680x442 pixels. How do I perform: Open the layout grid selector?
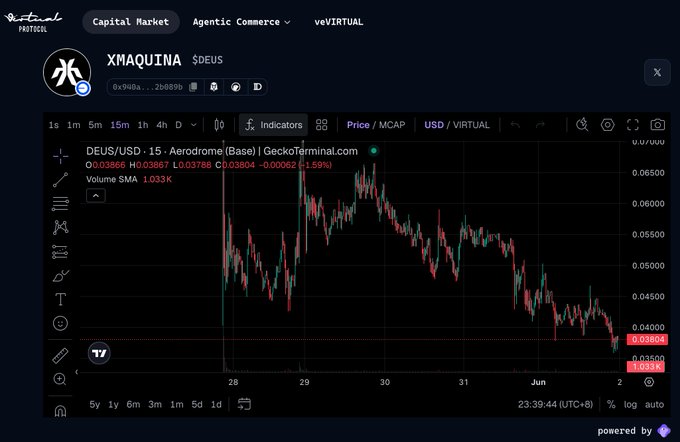321,125
